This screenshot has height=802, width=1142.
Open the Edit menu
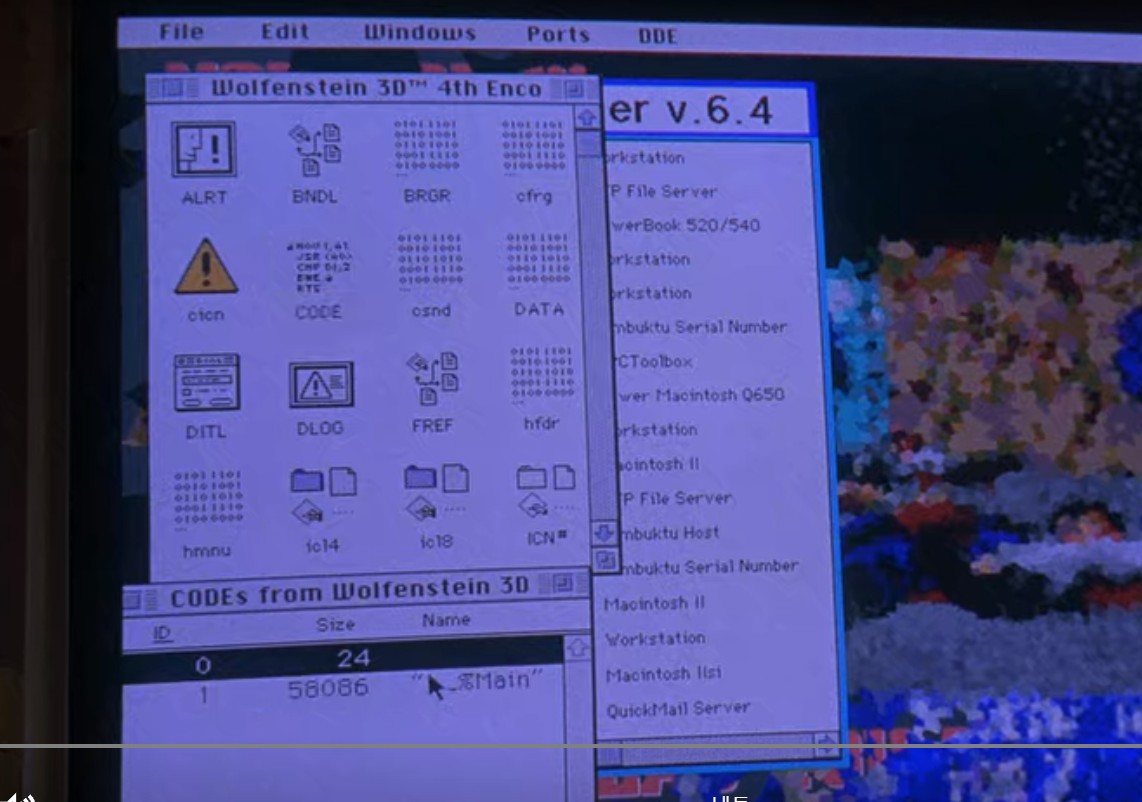coord(285,31)
